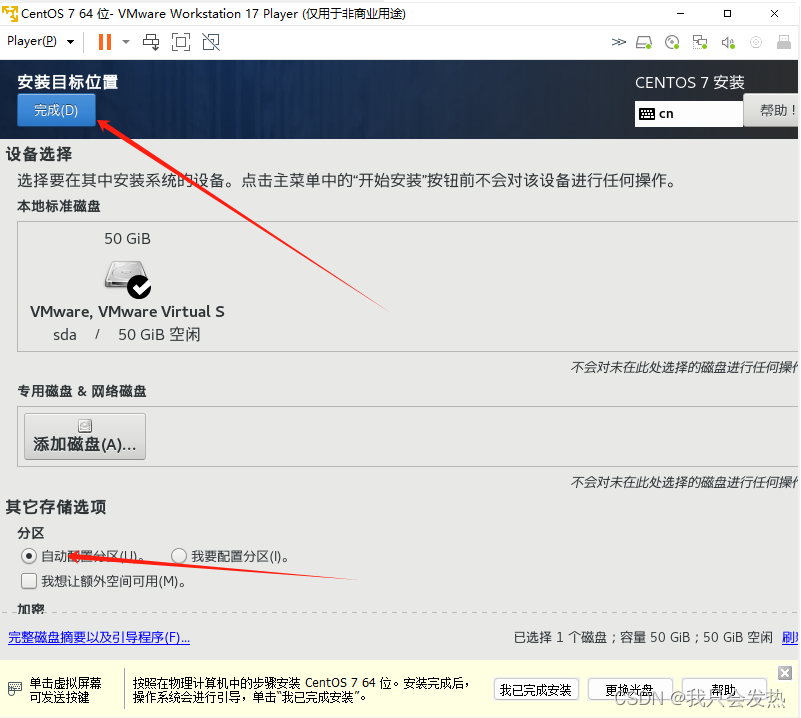The height and width of the screenshot is (718, 801).
Task: Check 我想让额外空间可用(M) checkbox
Action: (x=29, y=581)
